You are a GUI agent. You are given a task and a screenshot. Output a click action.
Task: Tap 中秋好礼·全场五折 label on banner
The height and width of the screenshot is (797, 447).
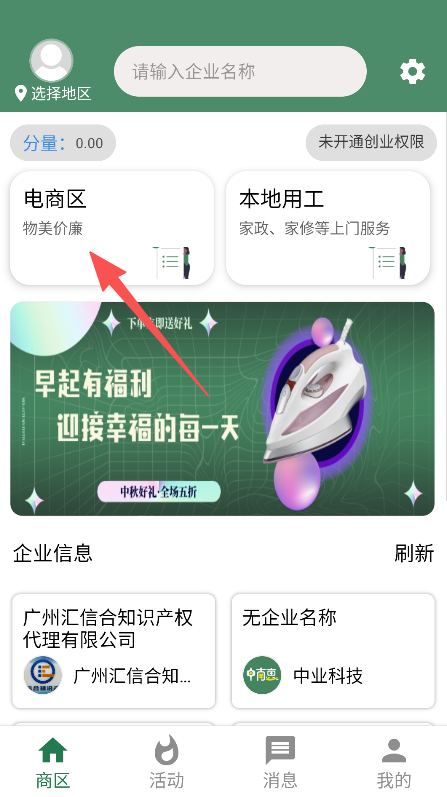point(159,492)
